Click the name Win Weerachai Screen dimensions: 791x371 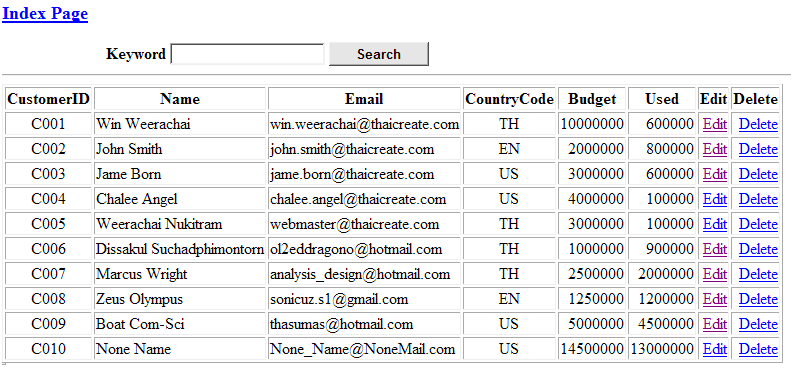tap(143, 124)
